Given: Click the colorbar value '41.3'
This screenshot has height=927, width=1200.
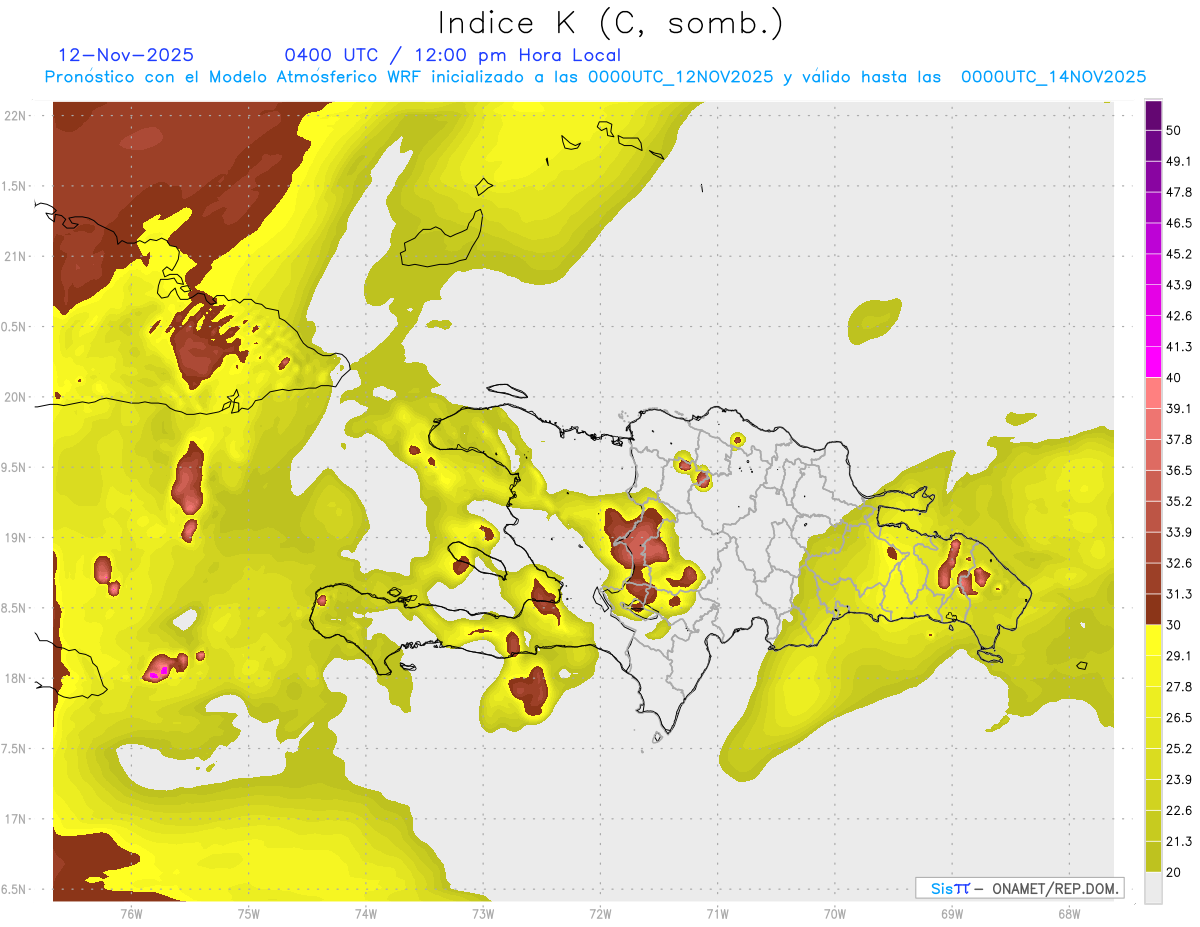Looking at the screenshot, I should coord(1179,347).
